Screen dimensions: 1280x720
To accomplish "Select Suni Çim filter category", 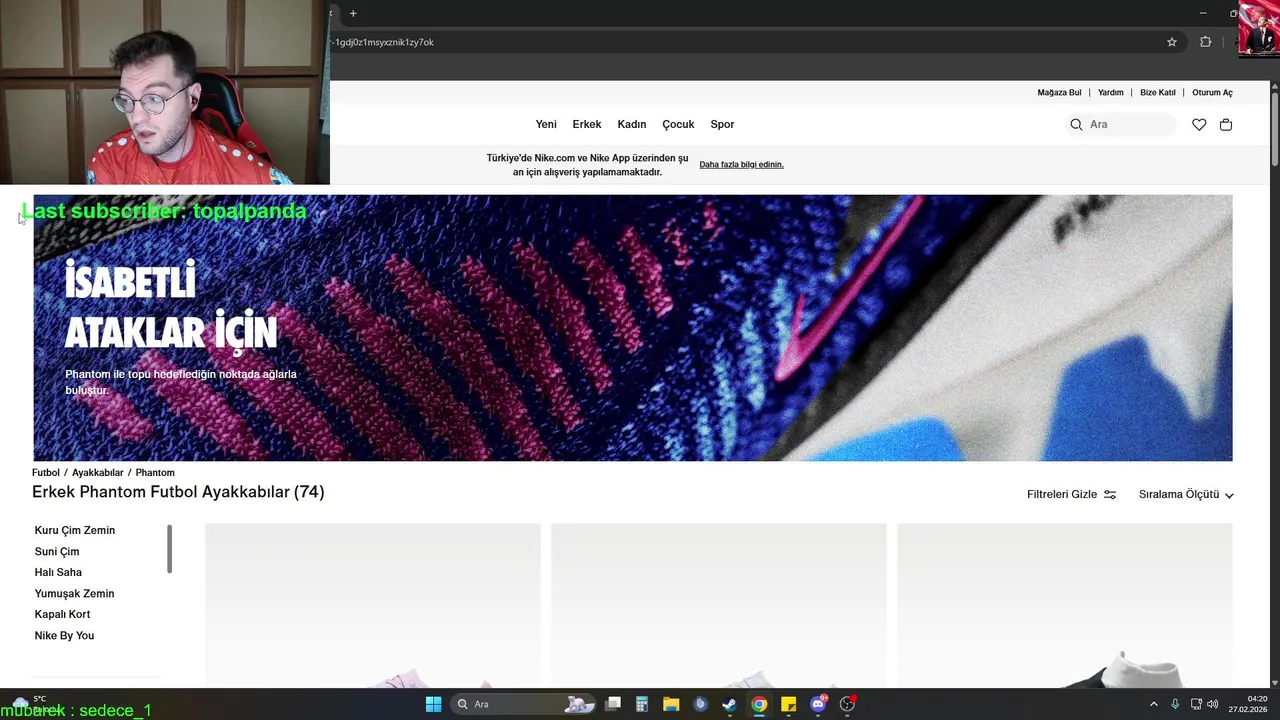I will point(57,551).
